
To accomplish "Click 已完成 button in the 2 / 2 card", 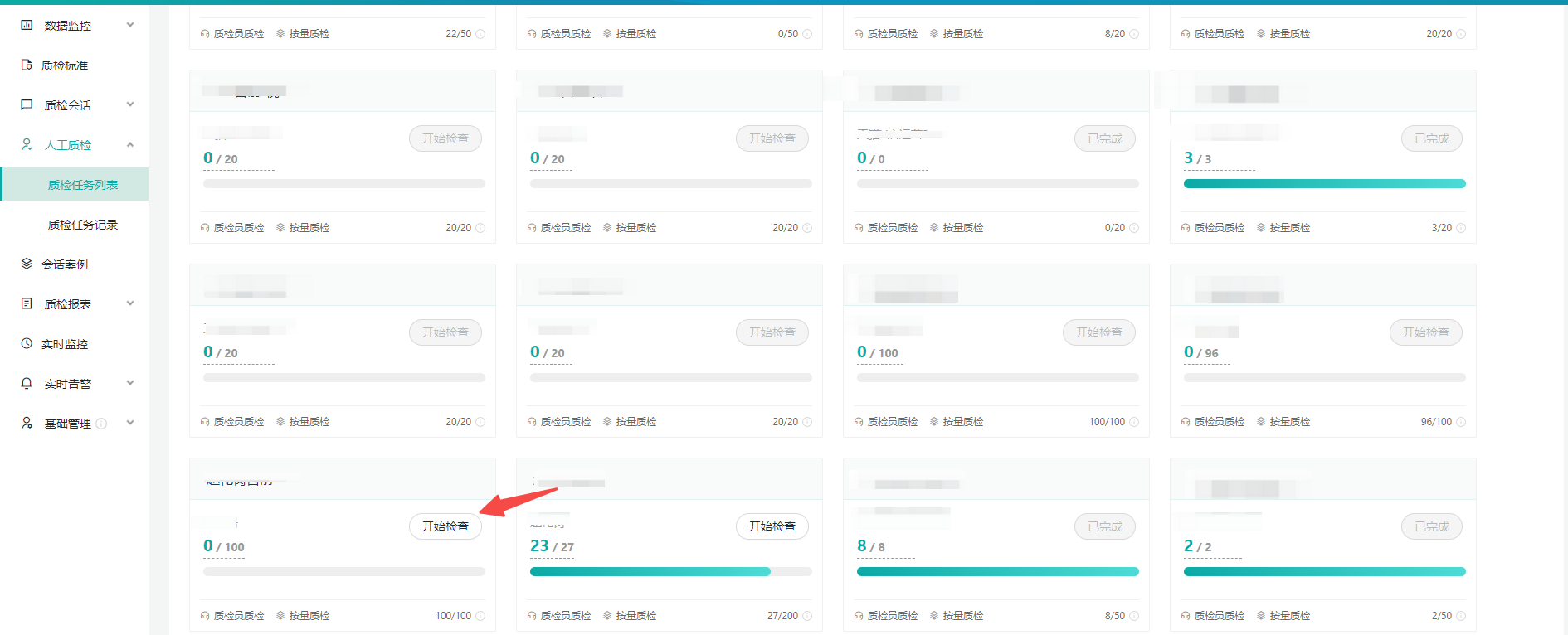I will coord(1432,526).
